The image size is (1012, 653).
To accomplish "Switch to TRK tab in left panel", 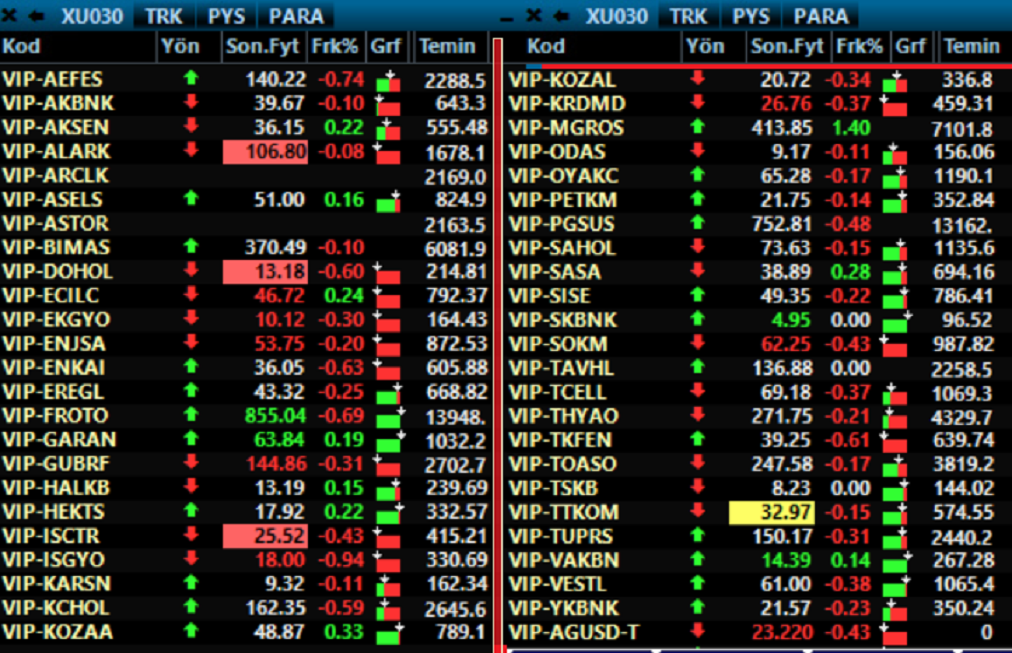I will [x=164, y=15].
